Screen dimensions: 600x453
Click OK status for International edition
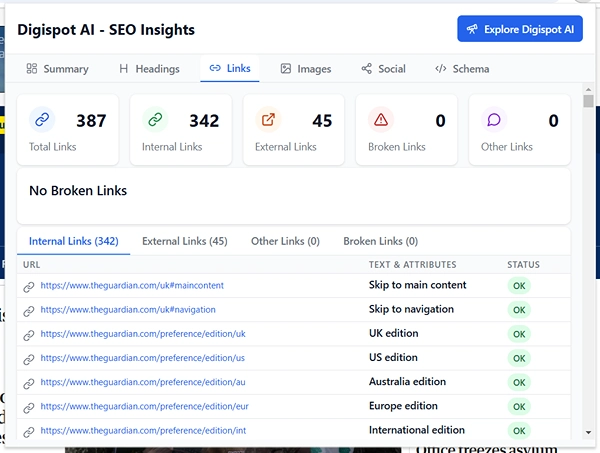pos(519,430)
